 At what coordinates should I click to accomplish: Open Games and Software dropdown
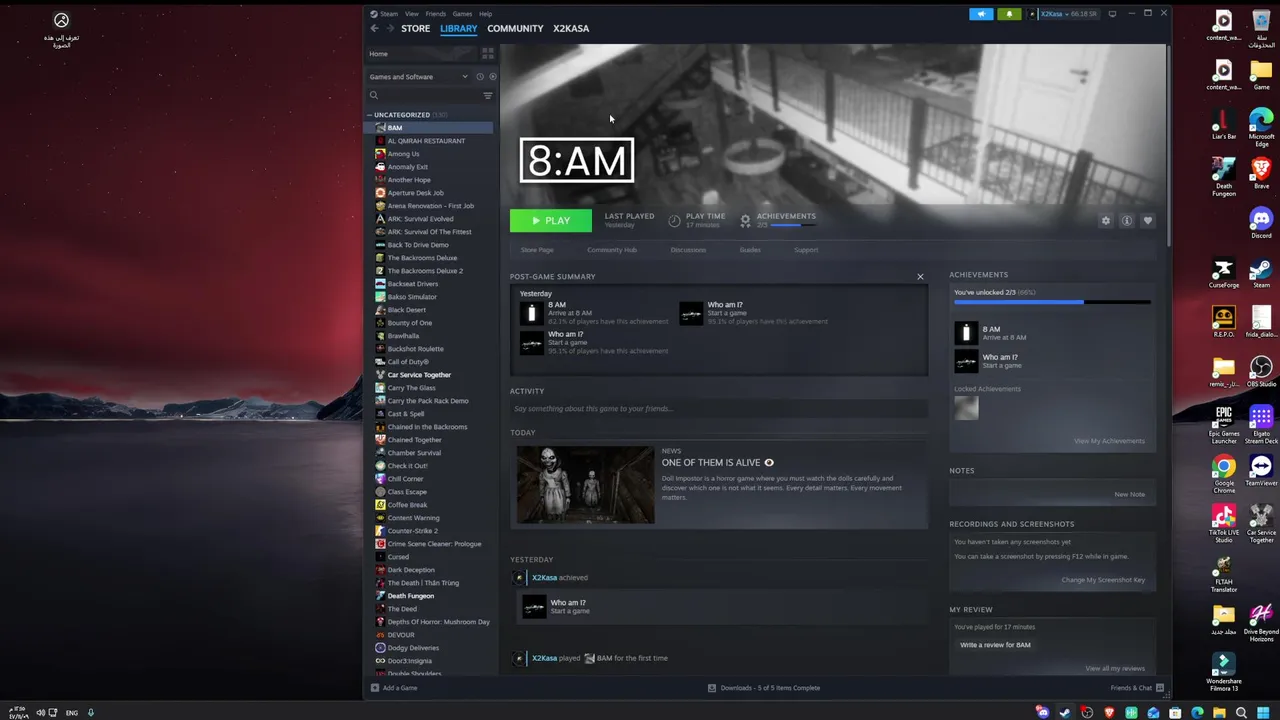pos(418,77)
